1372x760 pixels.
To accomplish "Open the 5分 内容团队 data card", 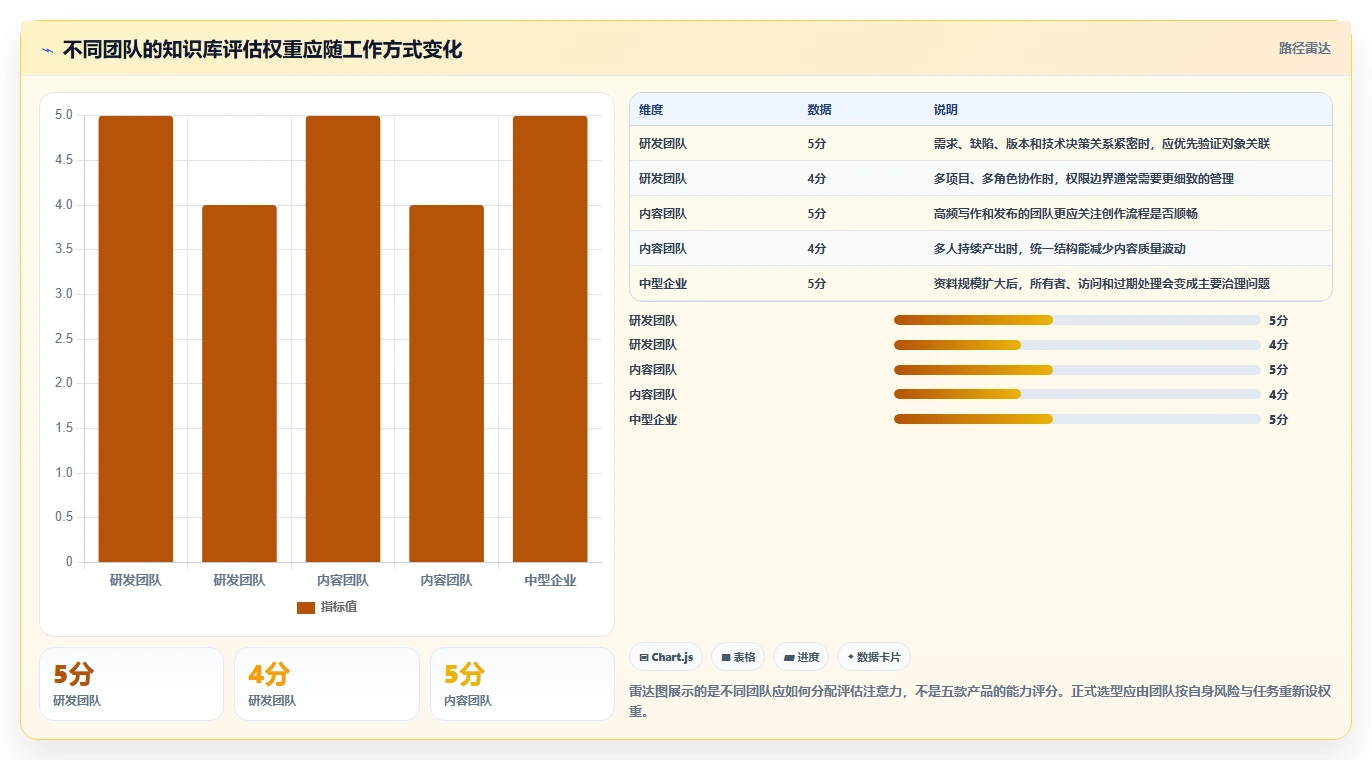I will click(x=522, y=684).
